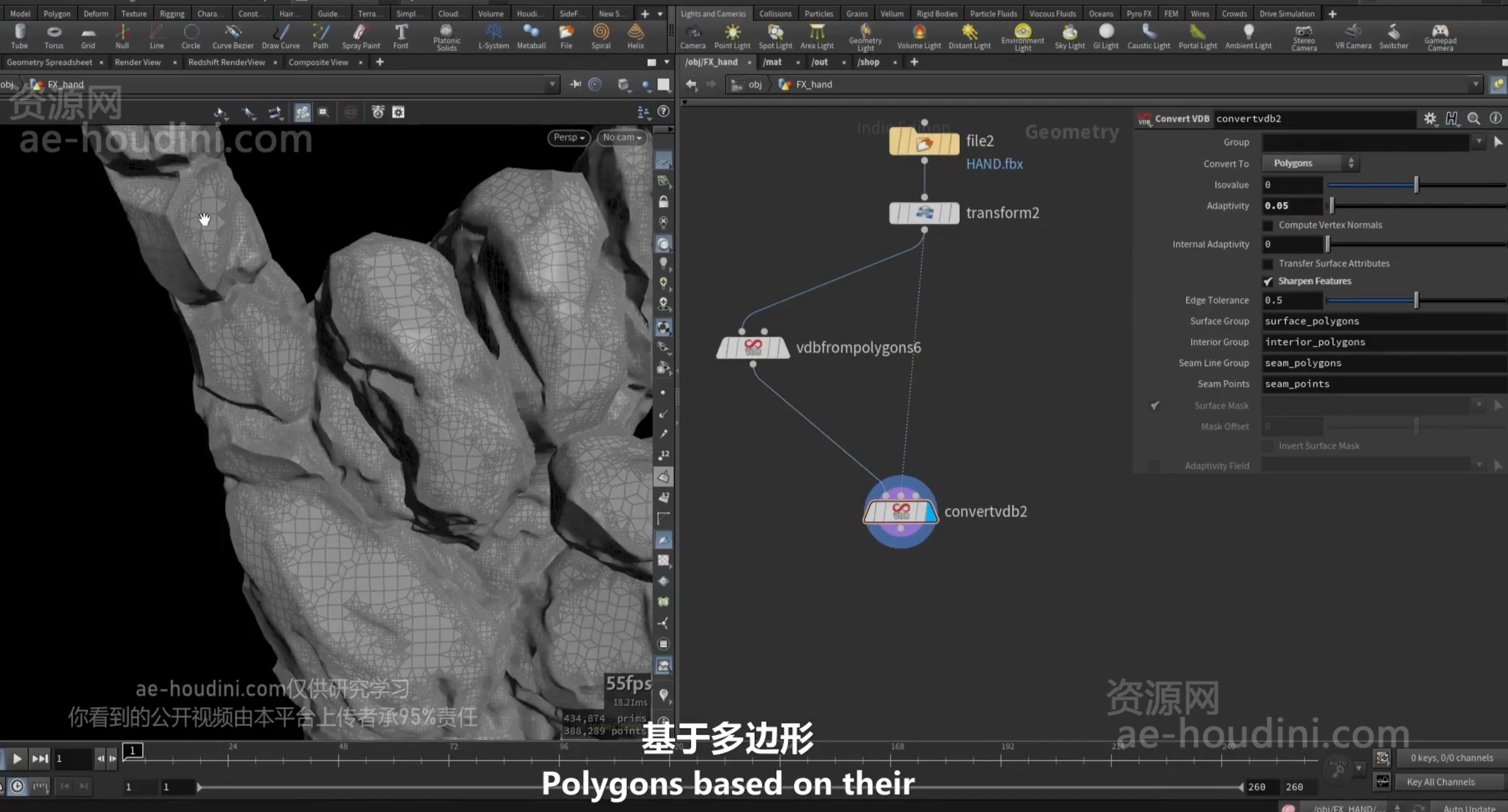Image resolution: width=1508 pixels, height=812 pixels.
Task: Click the Metaball shelf tool
Action: pyautogui.click(x=531, y=36)
